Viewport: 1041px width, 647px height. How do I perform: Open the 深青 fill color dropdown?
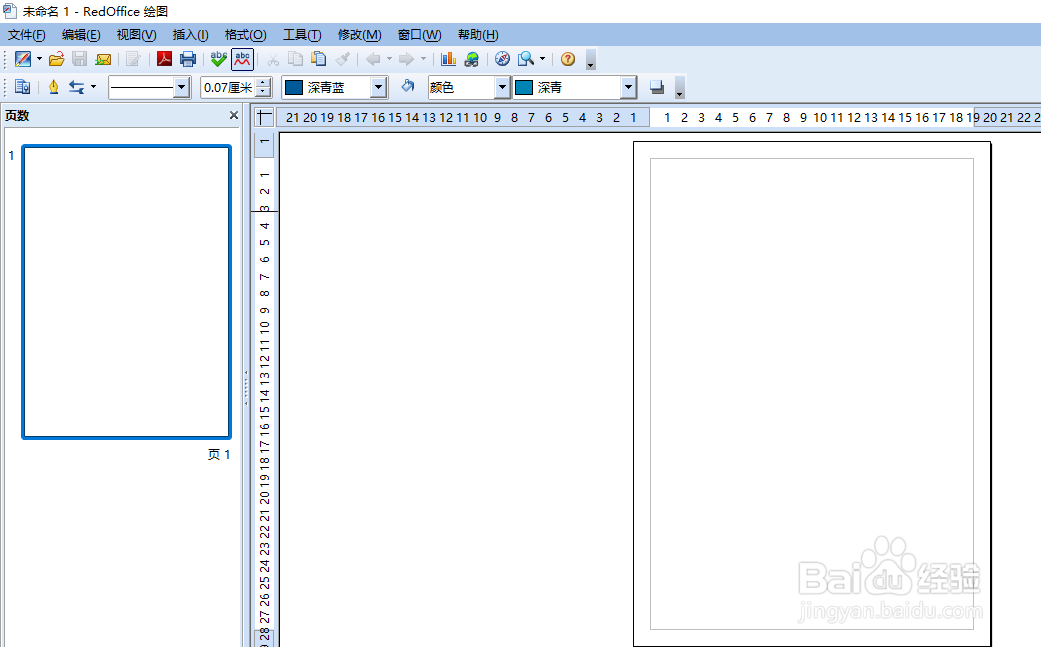[628, 88]
